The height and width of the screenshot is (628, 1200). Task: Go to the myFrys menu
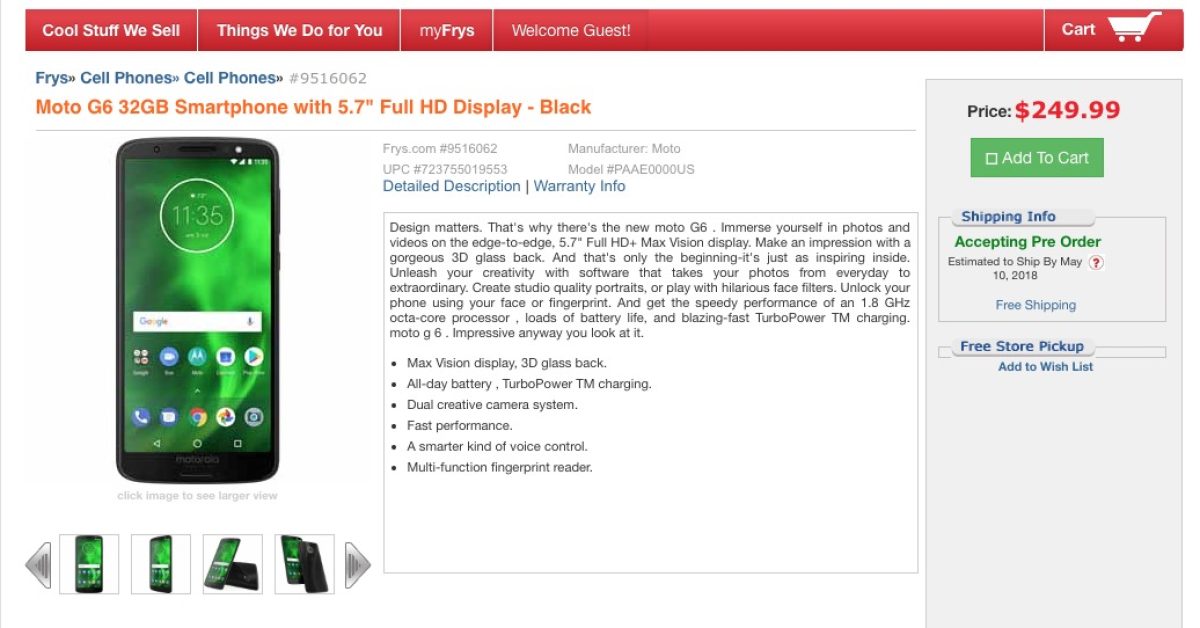tap(447, 30)
